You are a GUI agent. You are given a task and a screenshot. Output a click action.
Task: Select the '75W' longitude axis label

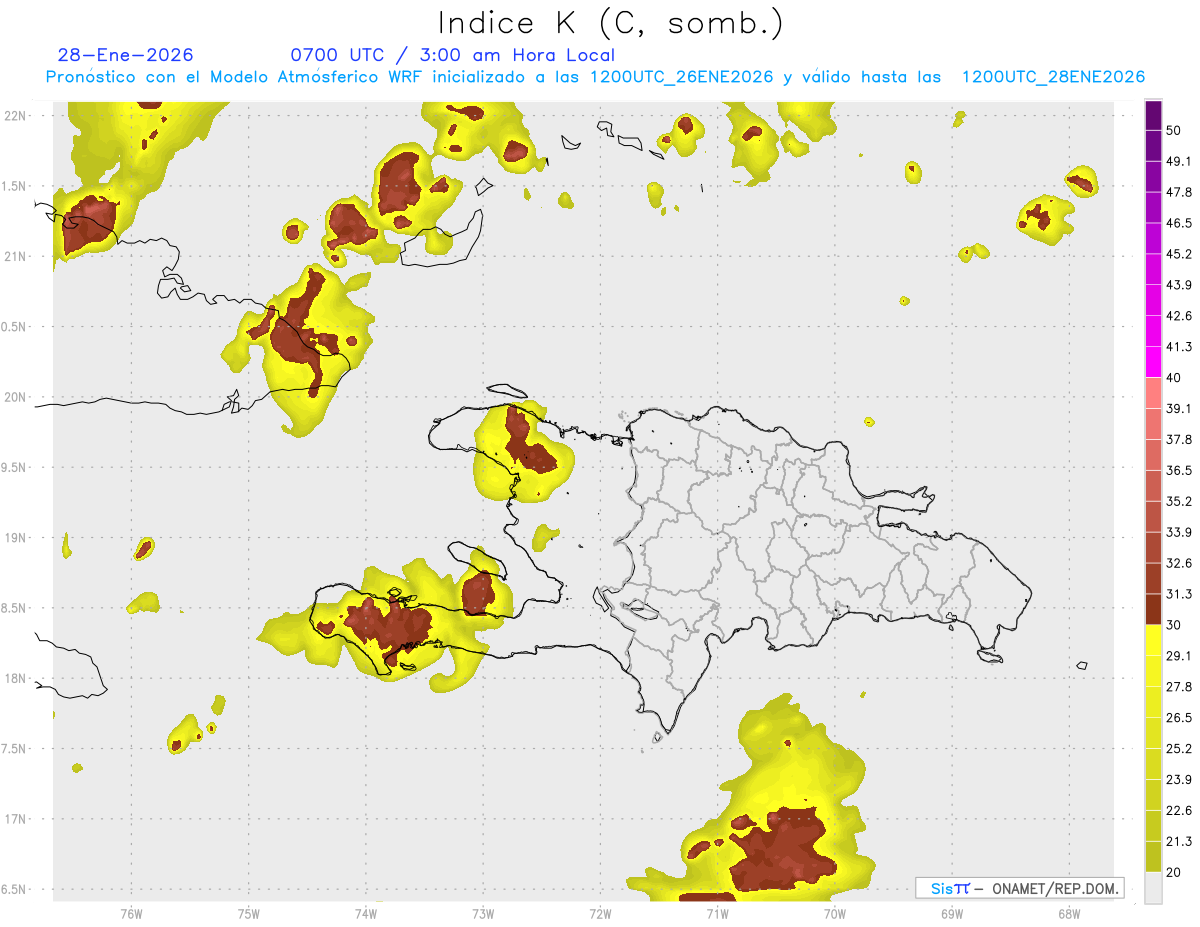pos(249,914)
